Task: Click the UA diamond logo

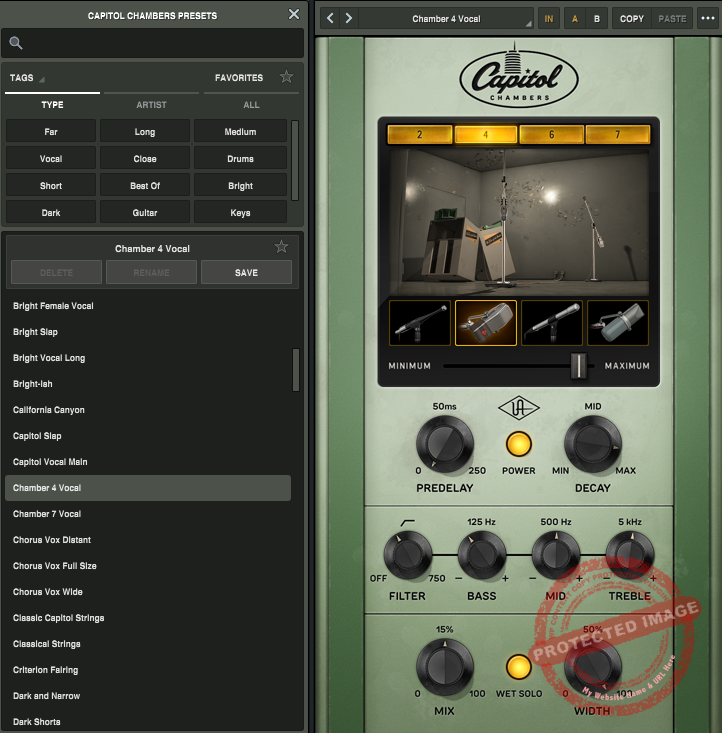Action: coord(519,408)
